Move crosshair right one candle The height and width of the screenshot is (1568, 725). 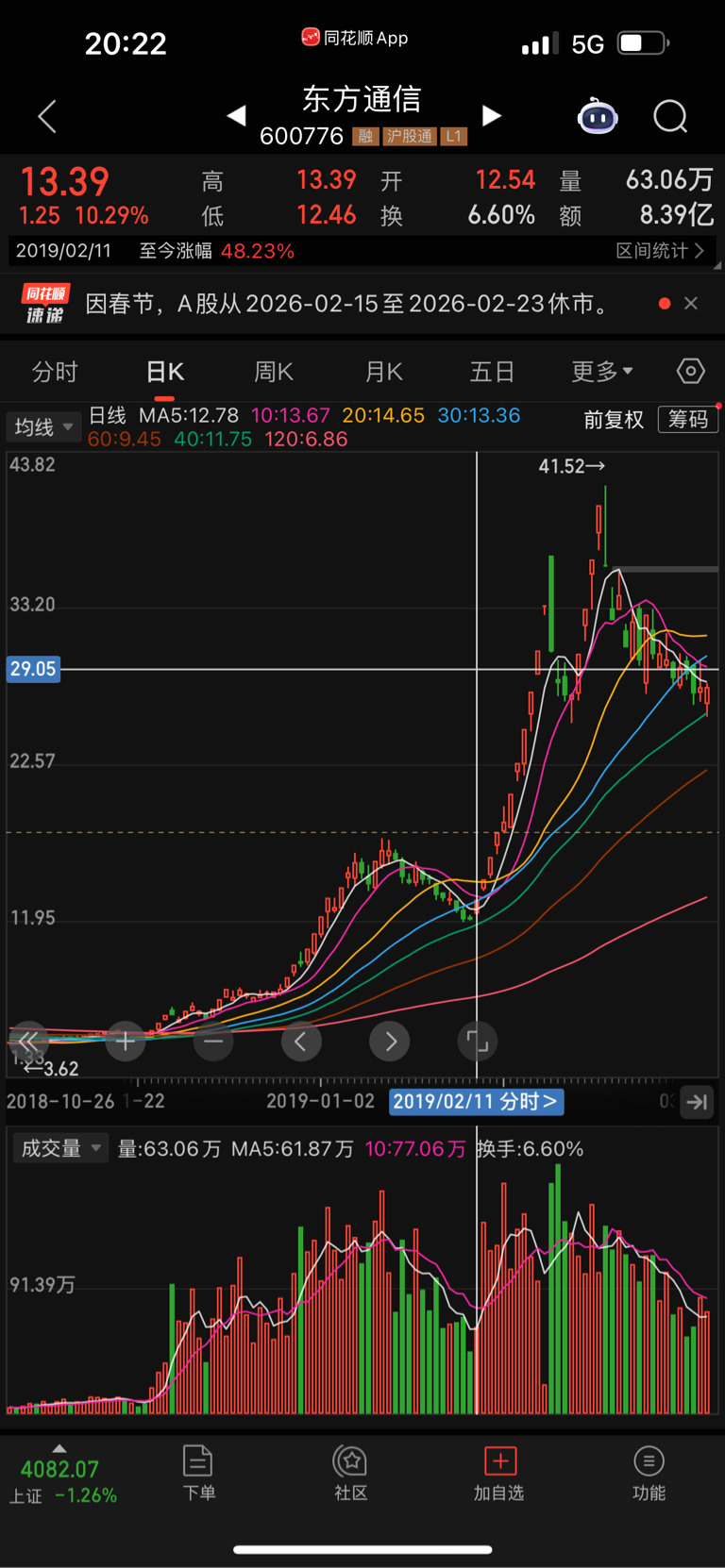(390, 1042)
